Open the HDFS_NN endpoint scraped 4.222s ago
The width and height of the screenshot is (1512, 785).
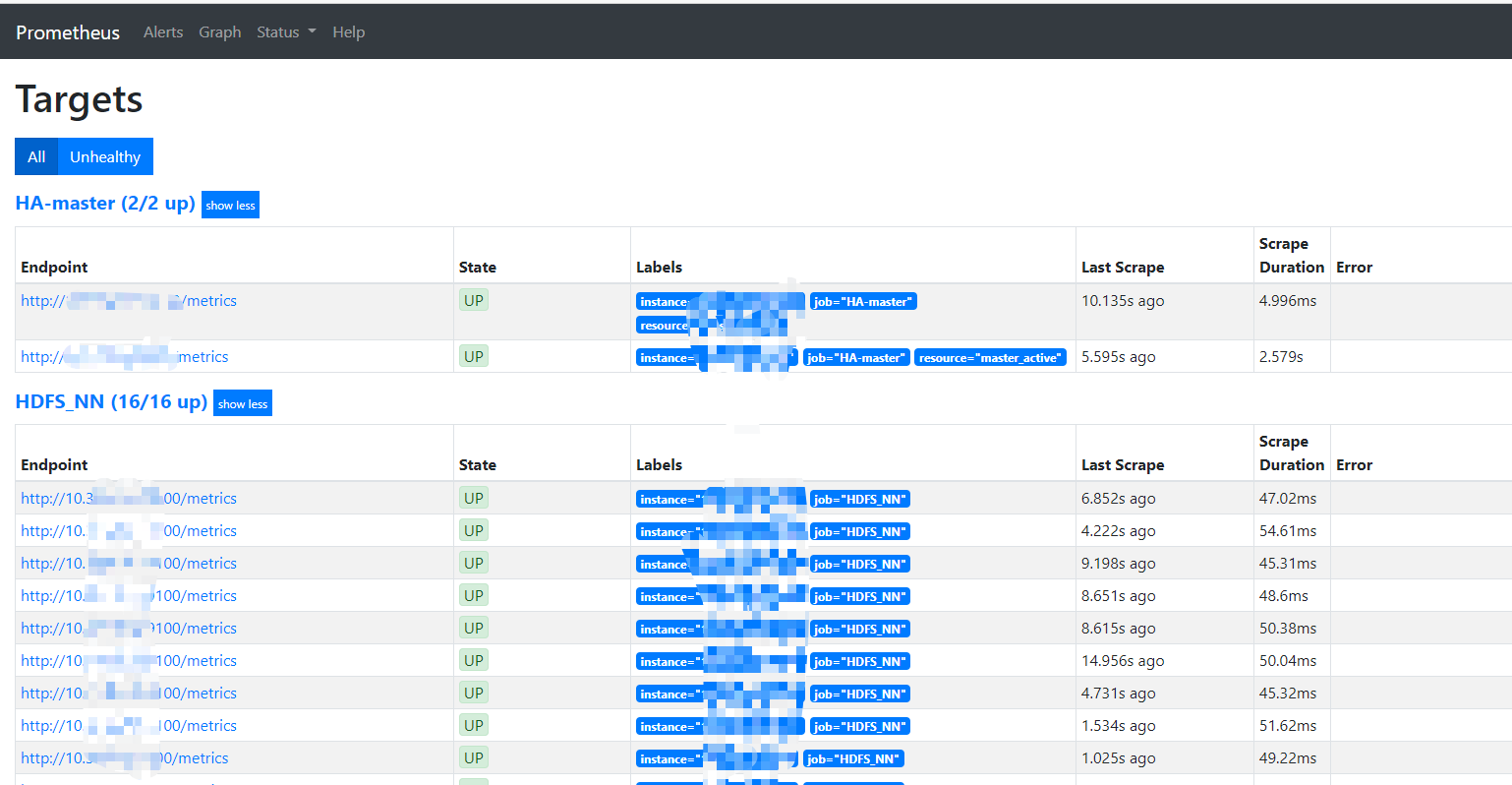click(129, 531)
